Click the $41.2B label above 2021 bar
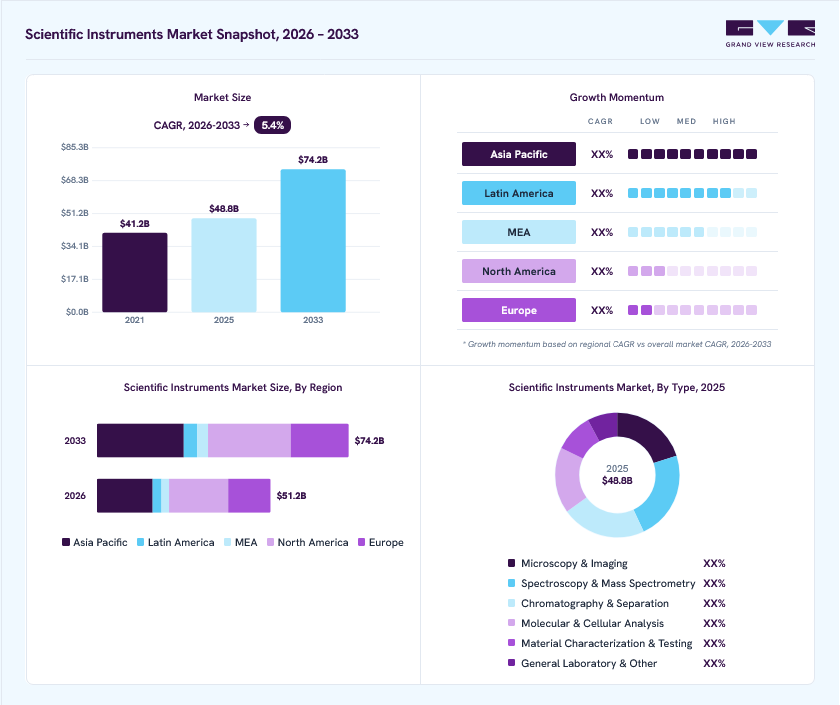This screenshot has height=705, width=840. [x=134, y=223]
